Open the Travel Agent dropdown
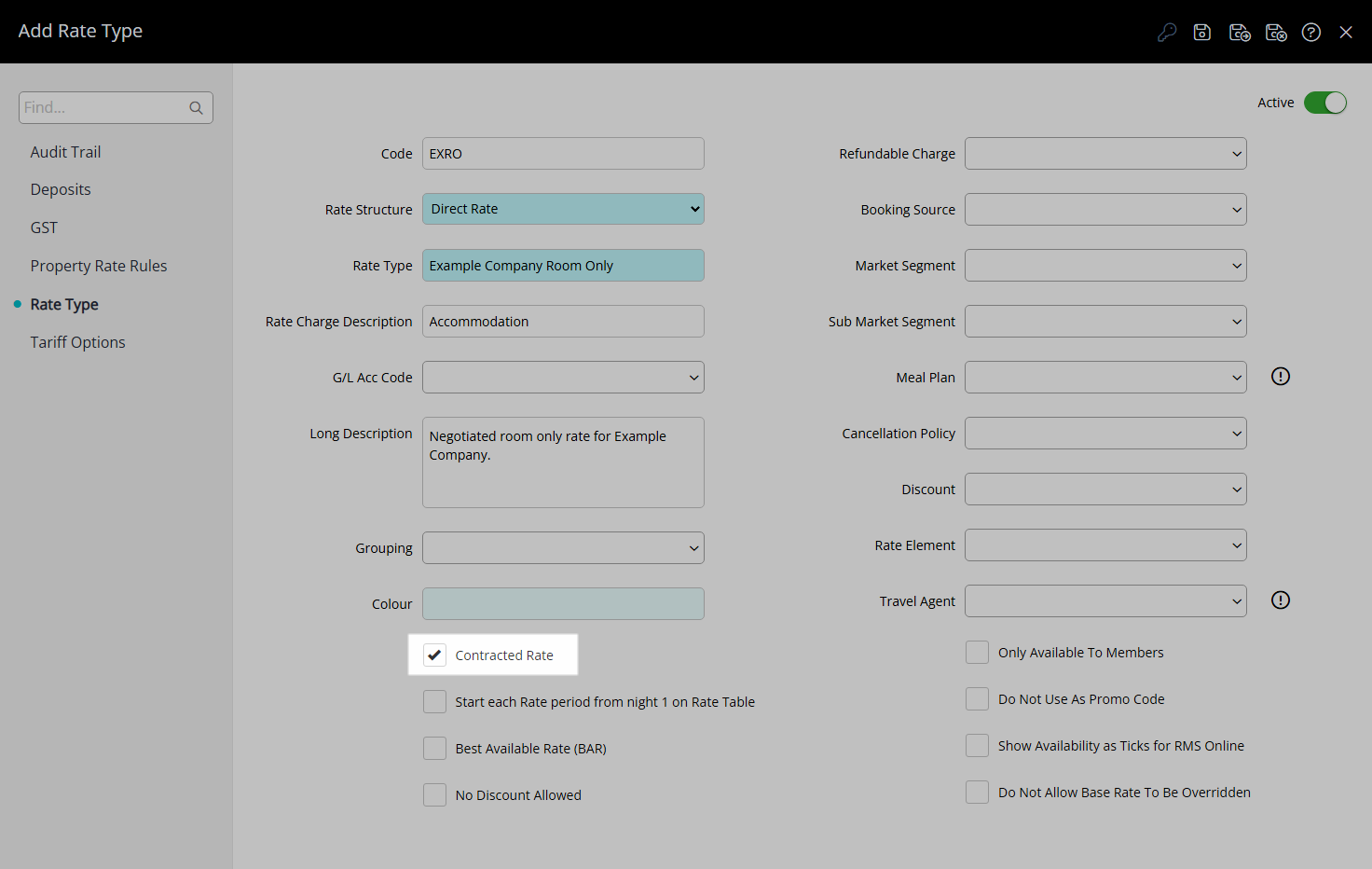Image resolution: width=1372 pixels, height=869 pixels. (1105, 601)
